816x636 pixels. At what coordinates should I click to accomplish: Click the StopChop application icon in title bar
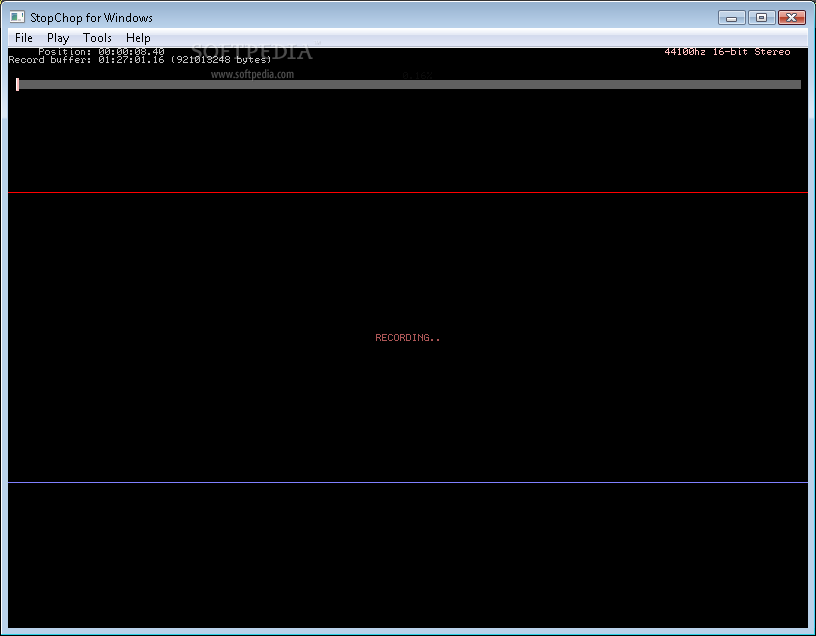(x=17, y=17)
